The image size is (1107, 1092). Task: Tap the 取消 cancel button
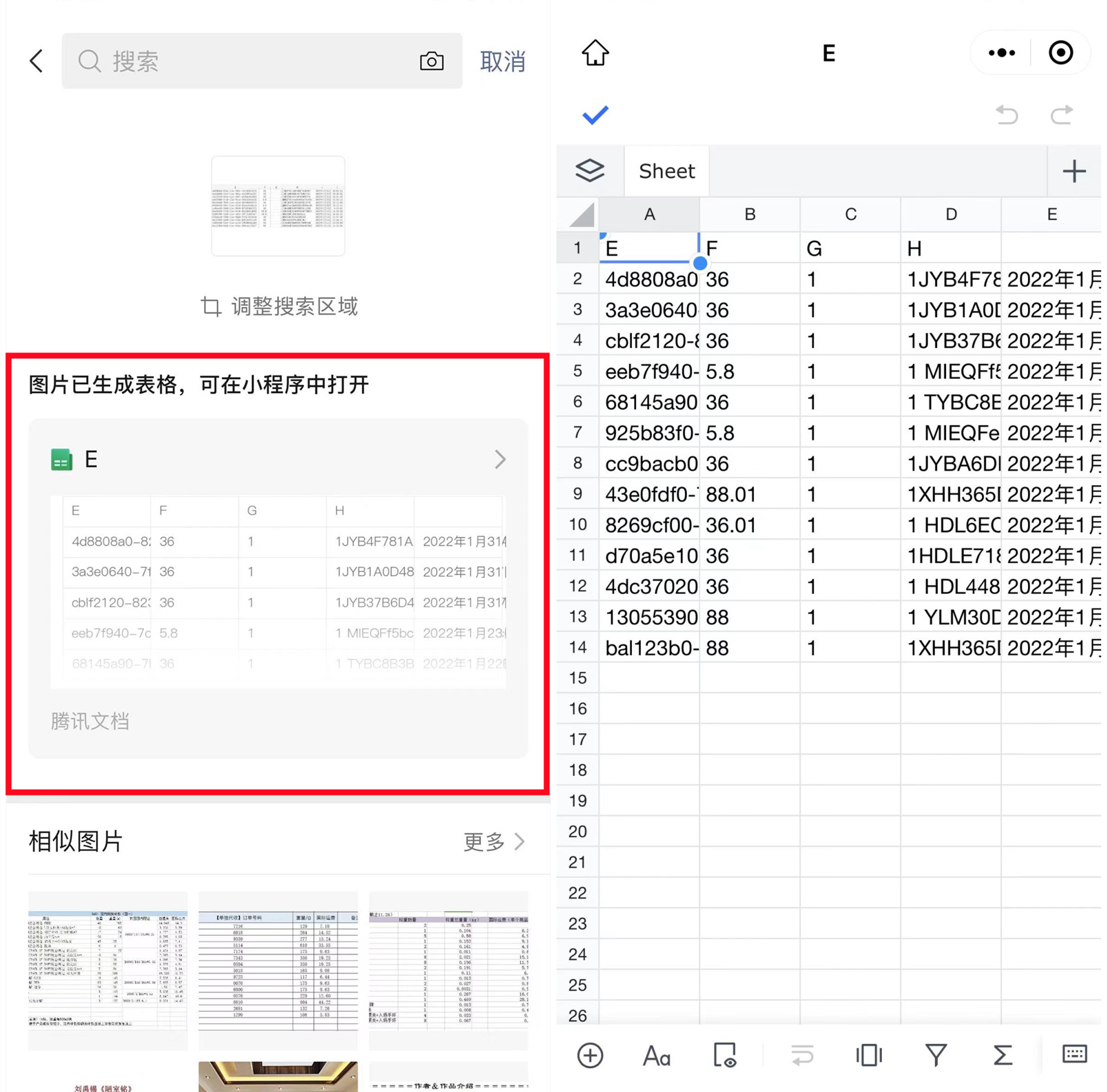point(502,61)
